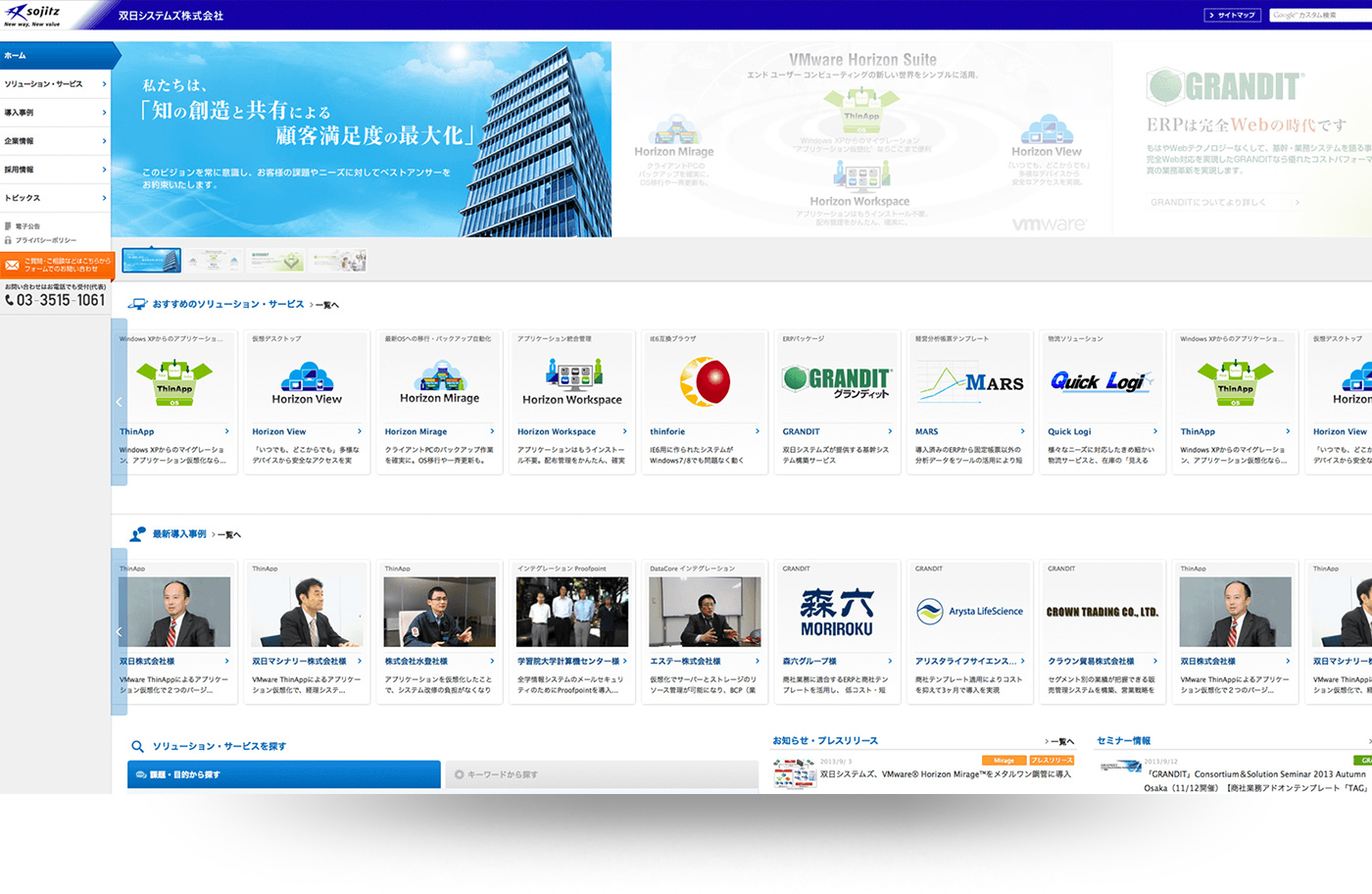Select the fourth slide thumbnail
This screenshot has height=894, width=1372.
click(x=338, y=261)
